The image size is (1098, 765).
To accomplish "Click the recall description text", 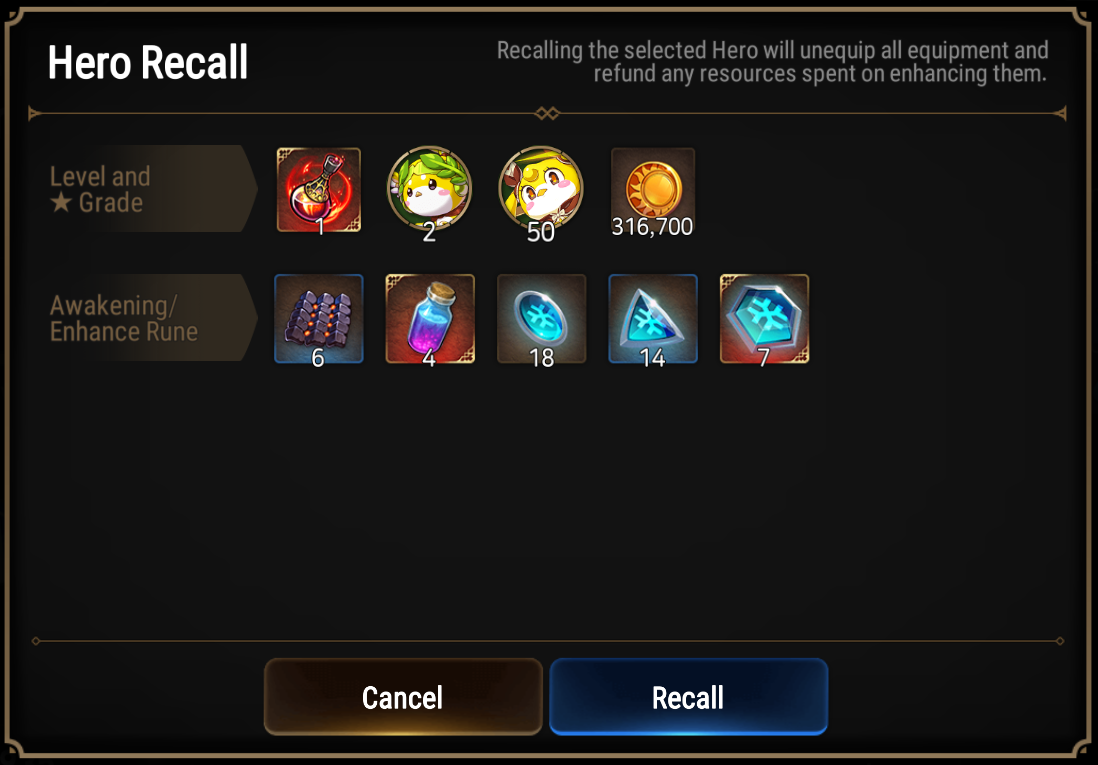I will tap(772, 62).
